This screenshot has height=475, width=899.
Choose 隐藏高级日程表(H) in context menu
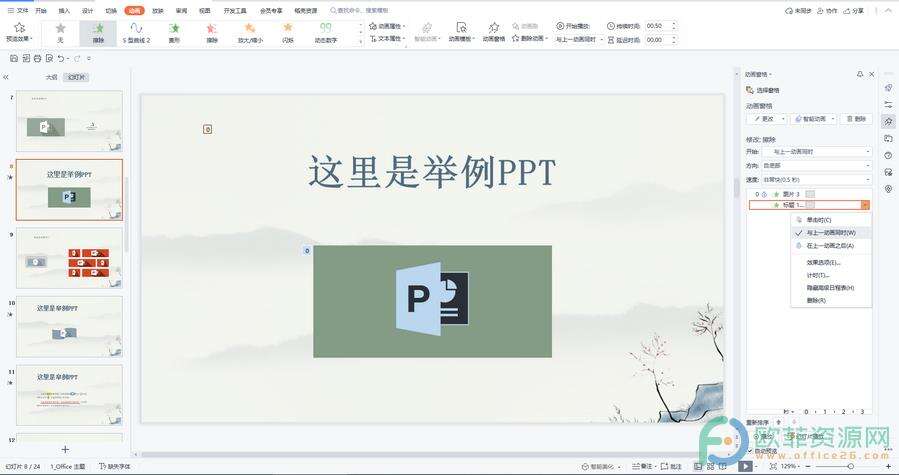[x=830, y=288]
